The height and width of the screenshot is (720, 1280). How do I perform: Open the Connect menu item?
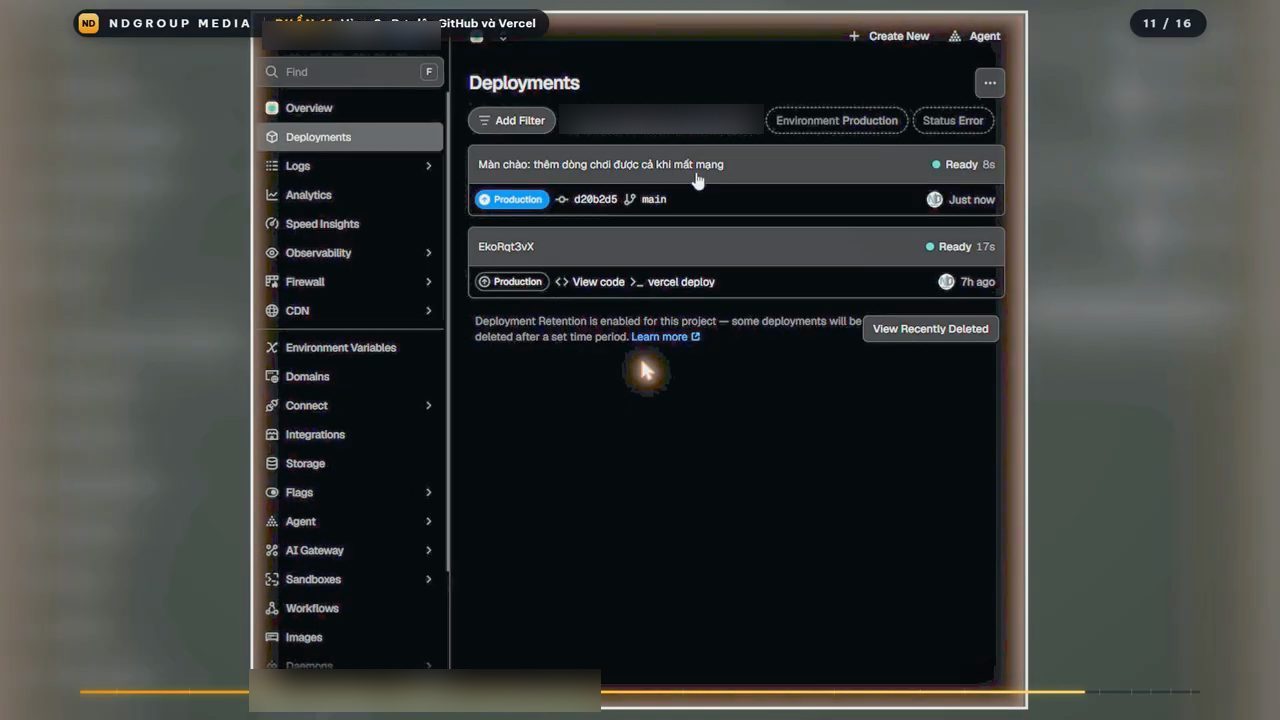[x=350, y=406]
